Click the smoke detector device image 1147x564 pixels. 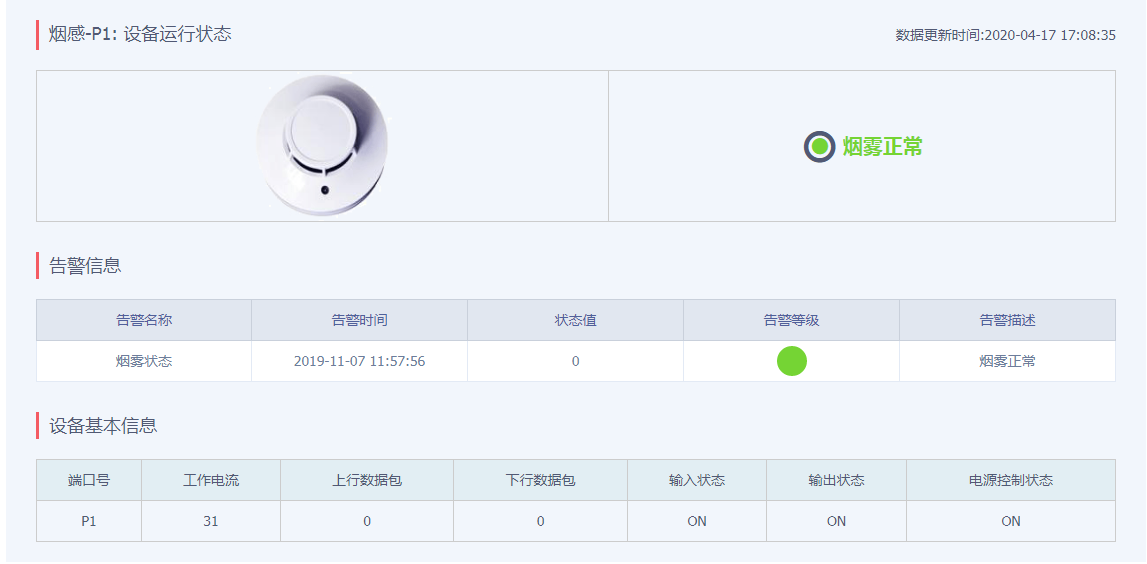(x=322, y=146)
